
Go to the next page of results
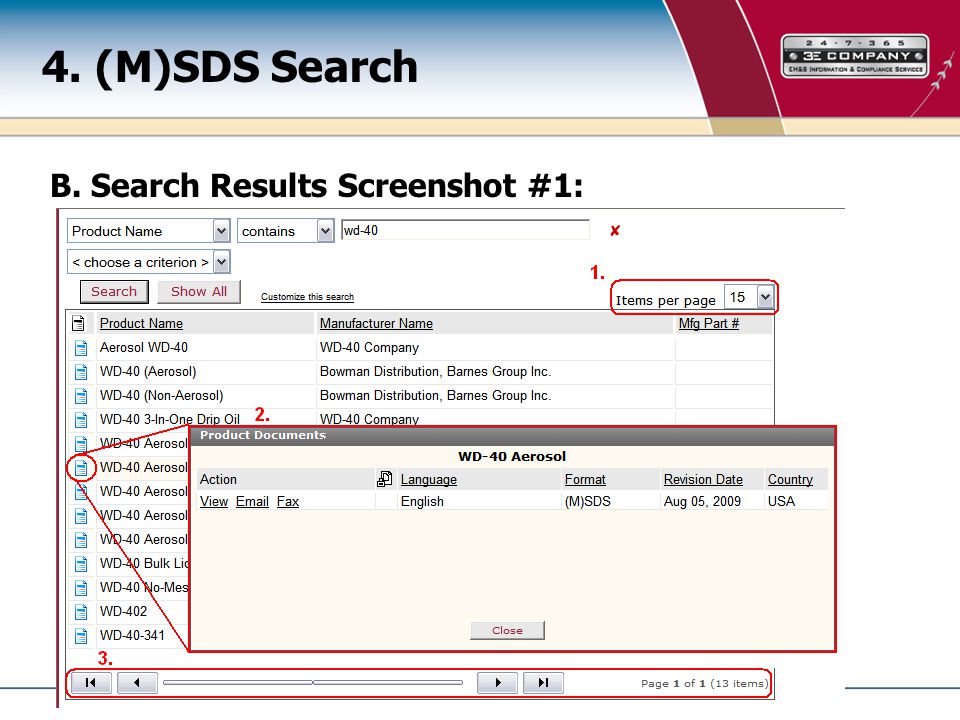coord(497,683)
